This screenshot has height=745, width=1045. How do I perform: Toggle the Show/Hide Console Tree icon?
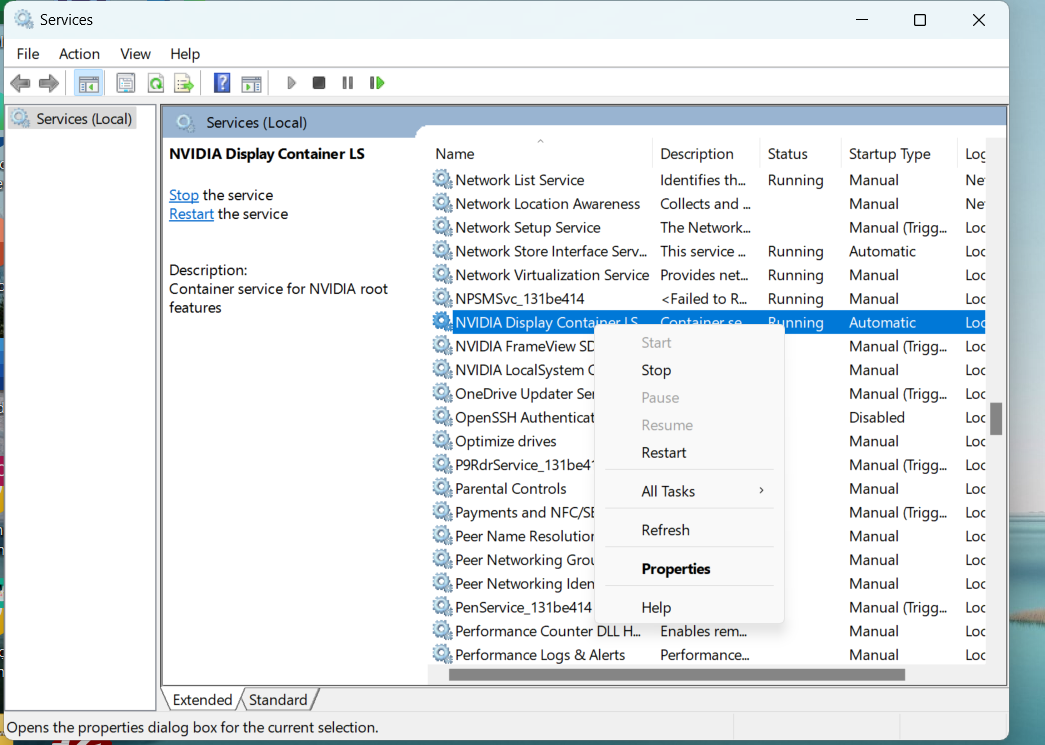click(x=88, y=82)
